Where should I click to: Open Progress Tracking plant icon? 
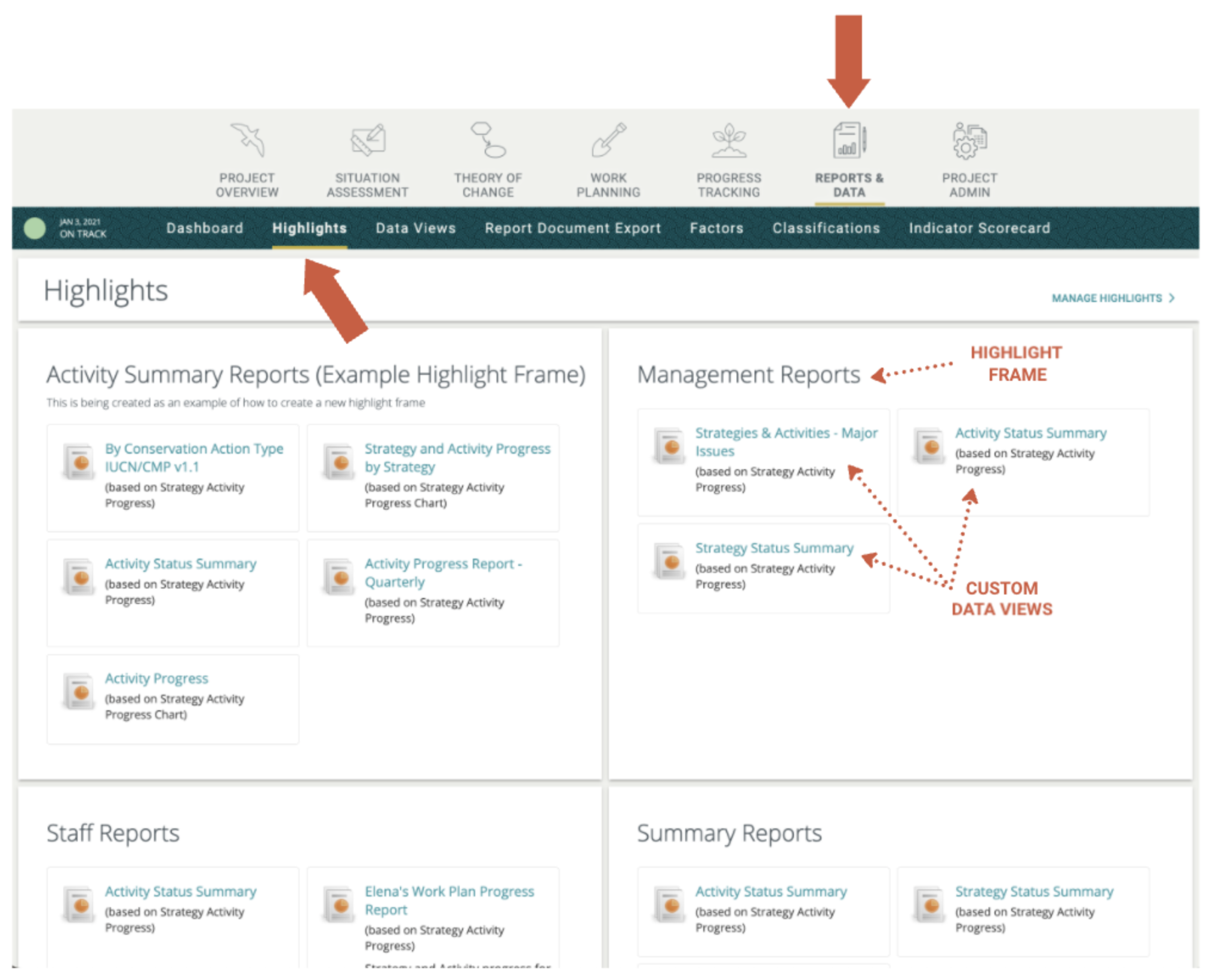729,139
